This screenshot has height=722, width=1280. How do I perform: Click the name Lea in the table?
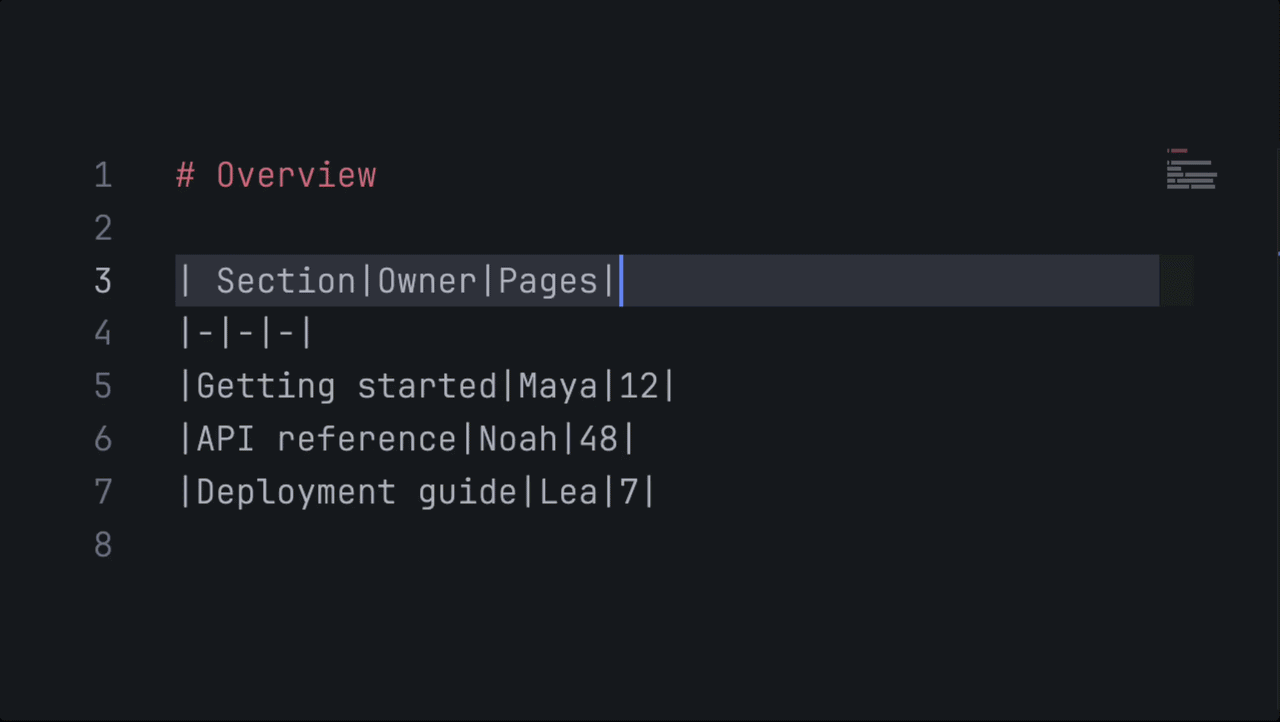point(568,492)
